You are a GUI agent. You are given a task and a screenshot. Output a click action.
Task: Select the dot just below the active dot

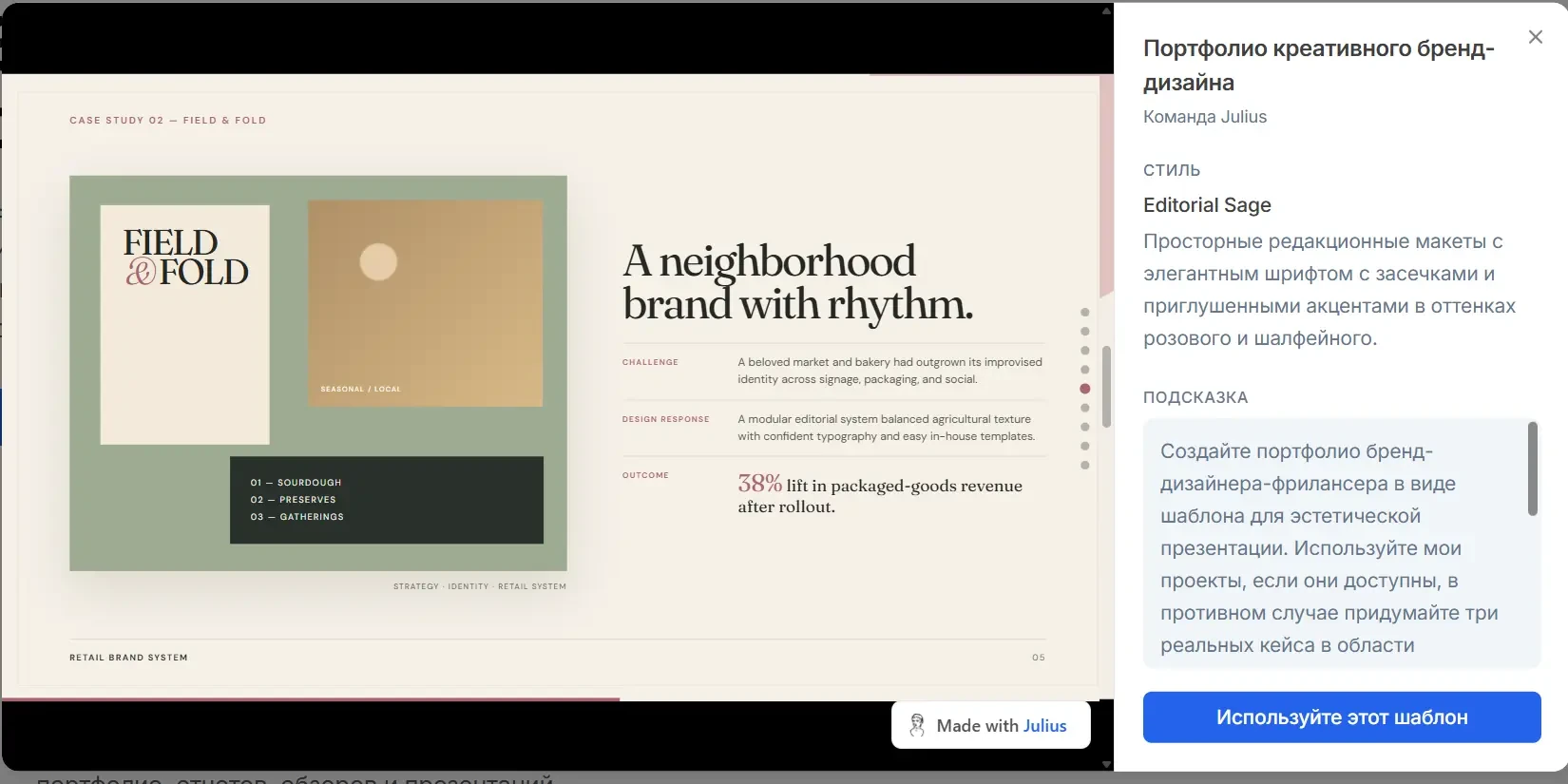coord(1085,408)
